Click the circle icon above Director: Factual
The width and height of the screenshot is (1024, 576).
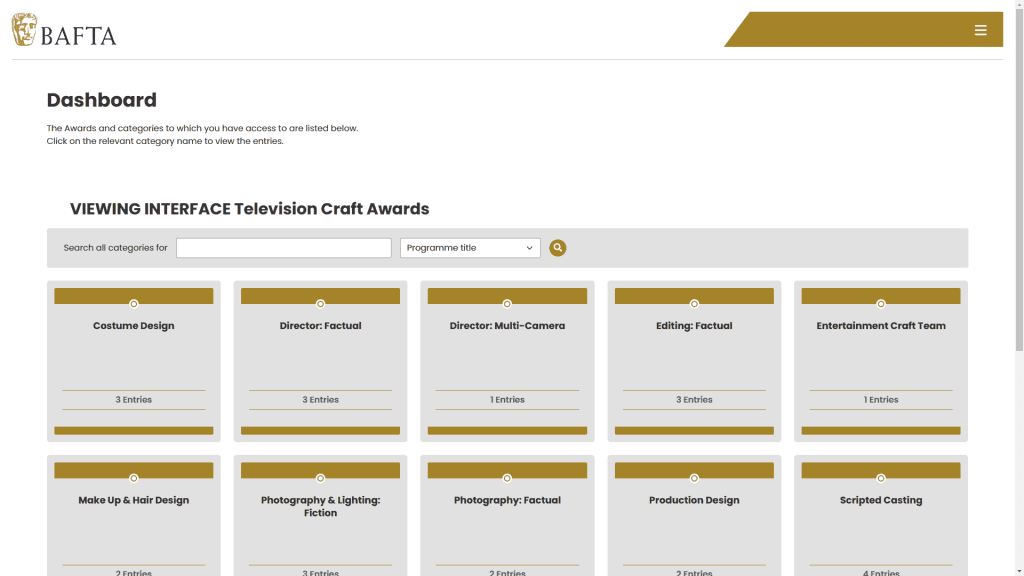pyautogui.click(x=320, y=304)
